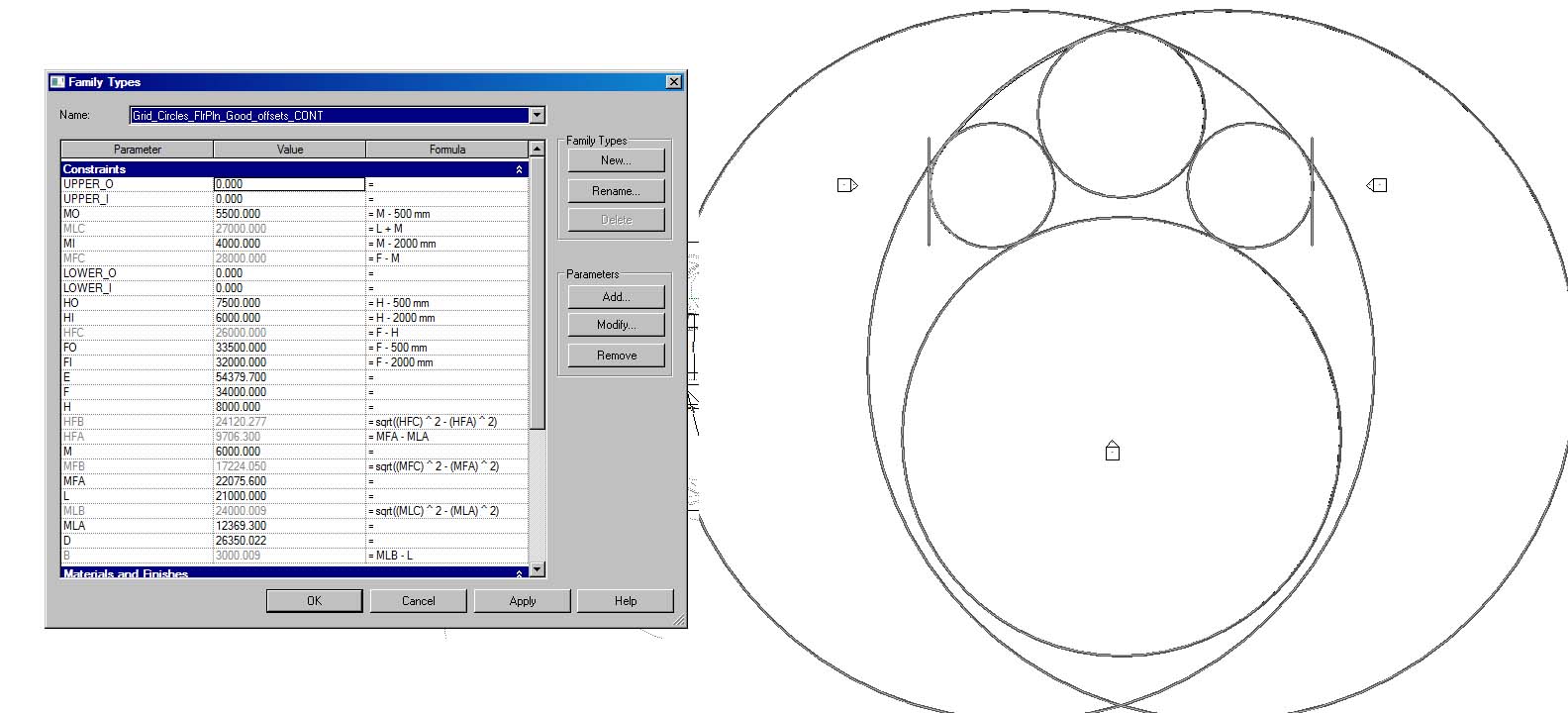Click the 'MLC' parameter name

click(74, 229)
